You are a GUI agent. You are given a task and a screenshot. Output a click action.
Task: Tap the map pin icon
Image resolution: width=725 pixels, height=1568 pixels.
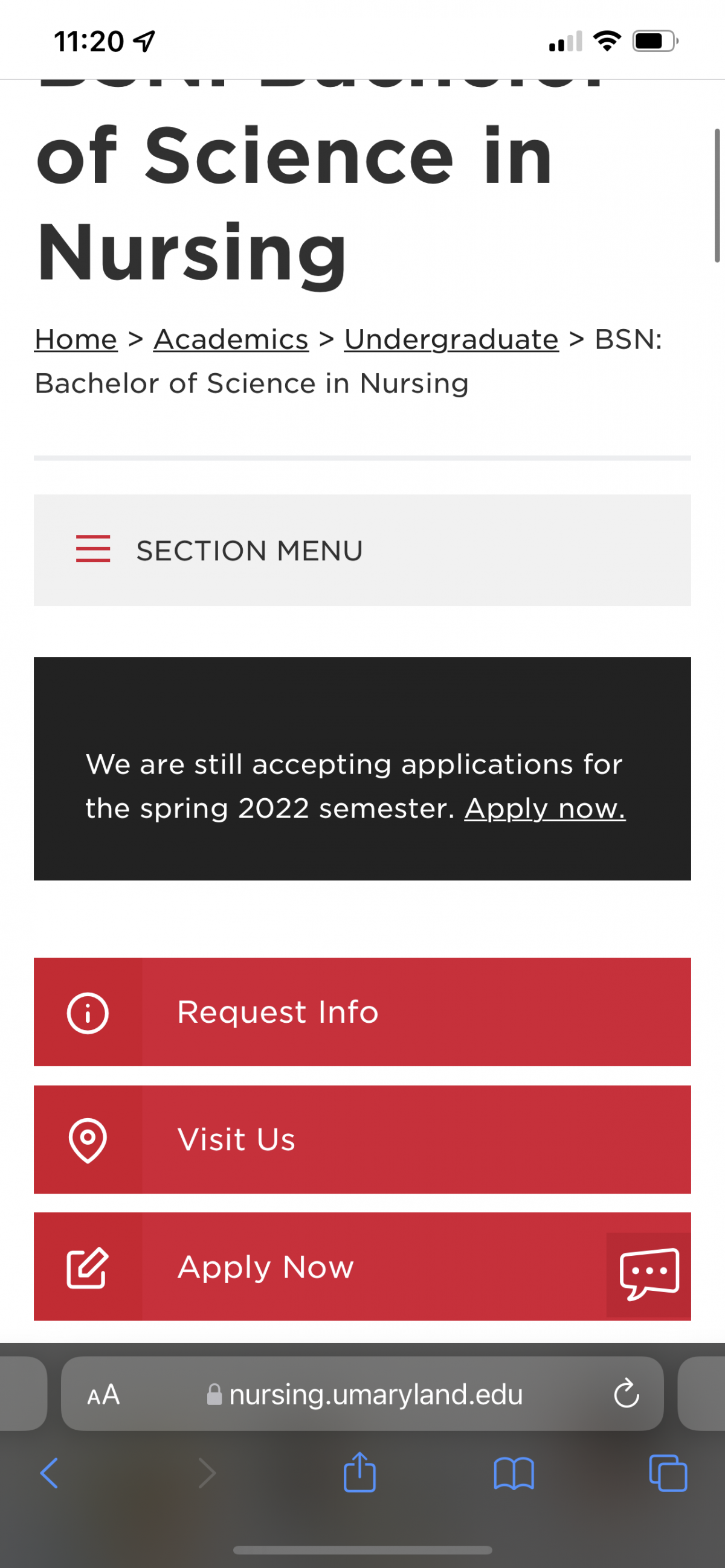pyautogui.click(x=88, y=1140)
